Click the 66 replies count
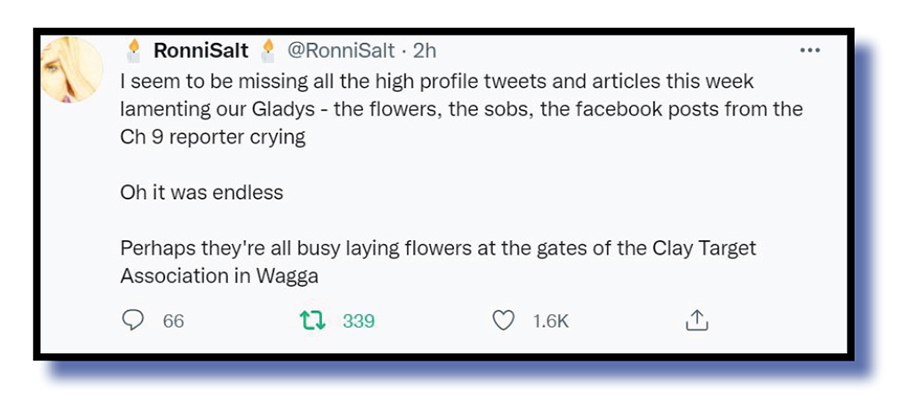Viewport: 907px width, 413px height. (x=173, y=321)
